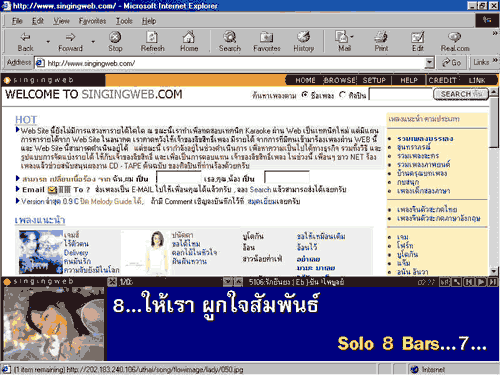
Task: Open the Back button history dropdown arrow
Action: coord(48,42)
